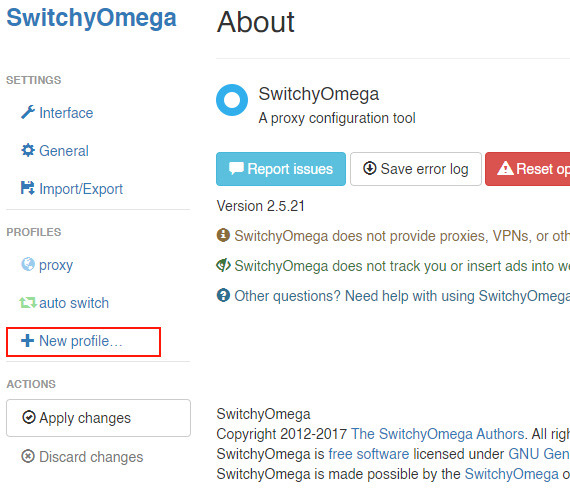Click the wrench icon beside Interface
This screenshot has height=489, width=570.
[x=28, y=112]
